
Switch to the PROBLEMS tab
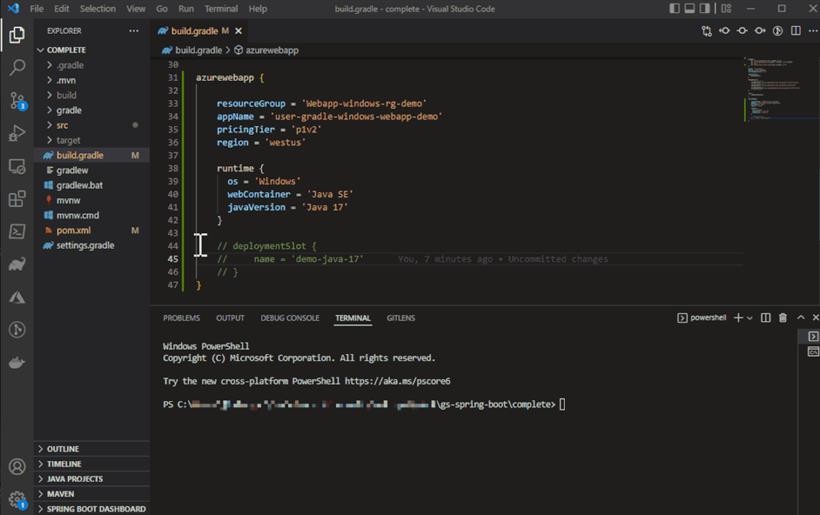coord(181,318)
